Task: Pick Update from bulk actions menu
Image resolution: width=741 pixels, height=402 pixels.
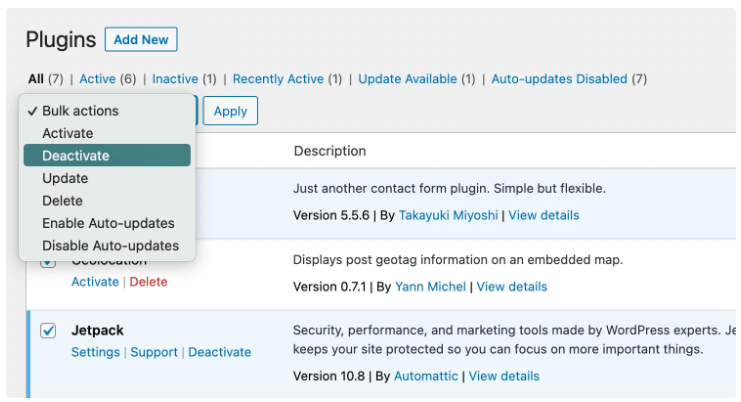Action: [x=65, y=178]
